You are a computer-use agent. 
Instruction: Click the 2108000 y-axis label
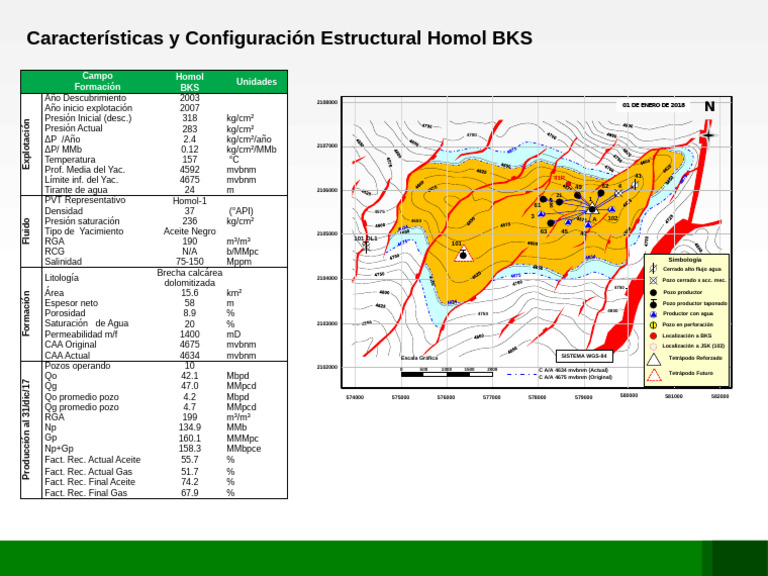pos(327,102)
